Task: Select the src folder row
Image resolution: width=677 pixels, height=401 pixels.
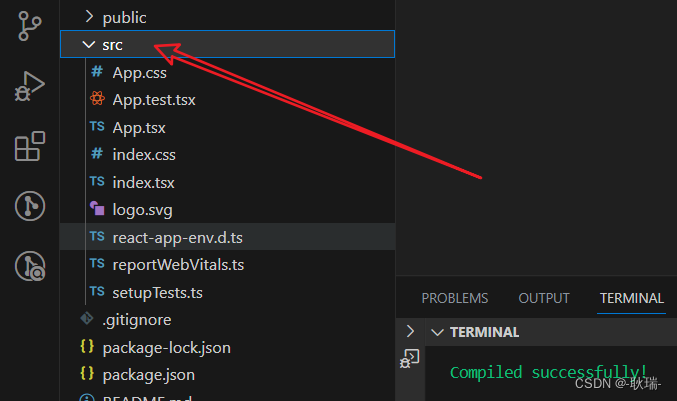Action: click(x=228, y=44)
